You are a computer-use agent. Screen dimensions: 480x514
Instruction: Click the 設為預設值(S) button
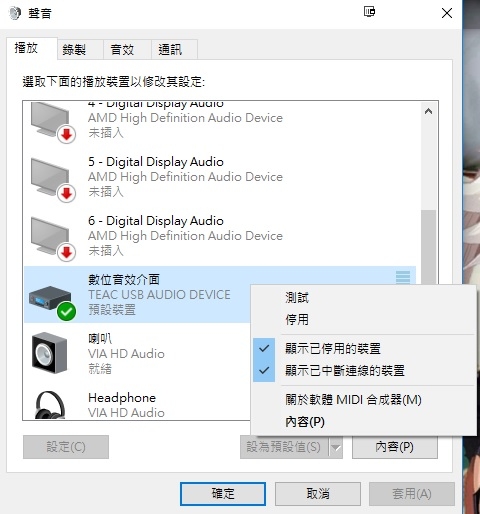(284, 447)
